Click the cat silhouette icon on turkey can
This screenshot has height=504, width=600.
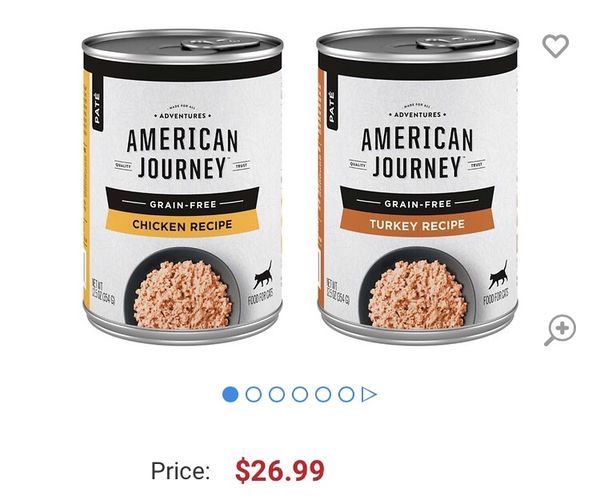pos(498,274)
